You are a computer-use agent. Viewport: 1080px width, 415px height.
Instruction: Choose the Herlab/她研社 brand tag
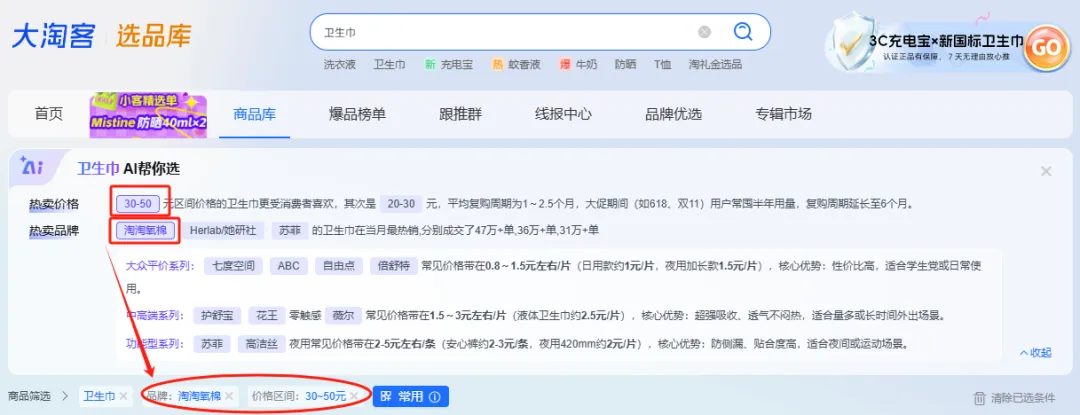coord(224,231)
